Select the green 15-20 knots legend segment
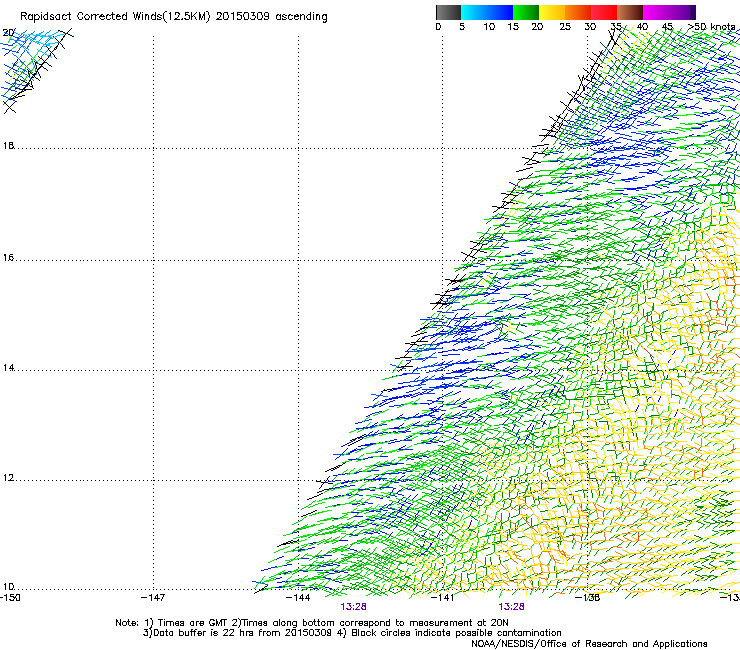740x650 pixels. click(x=526, y=12)
